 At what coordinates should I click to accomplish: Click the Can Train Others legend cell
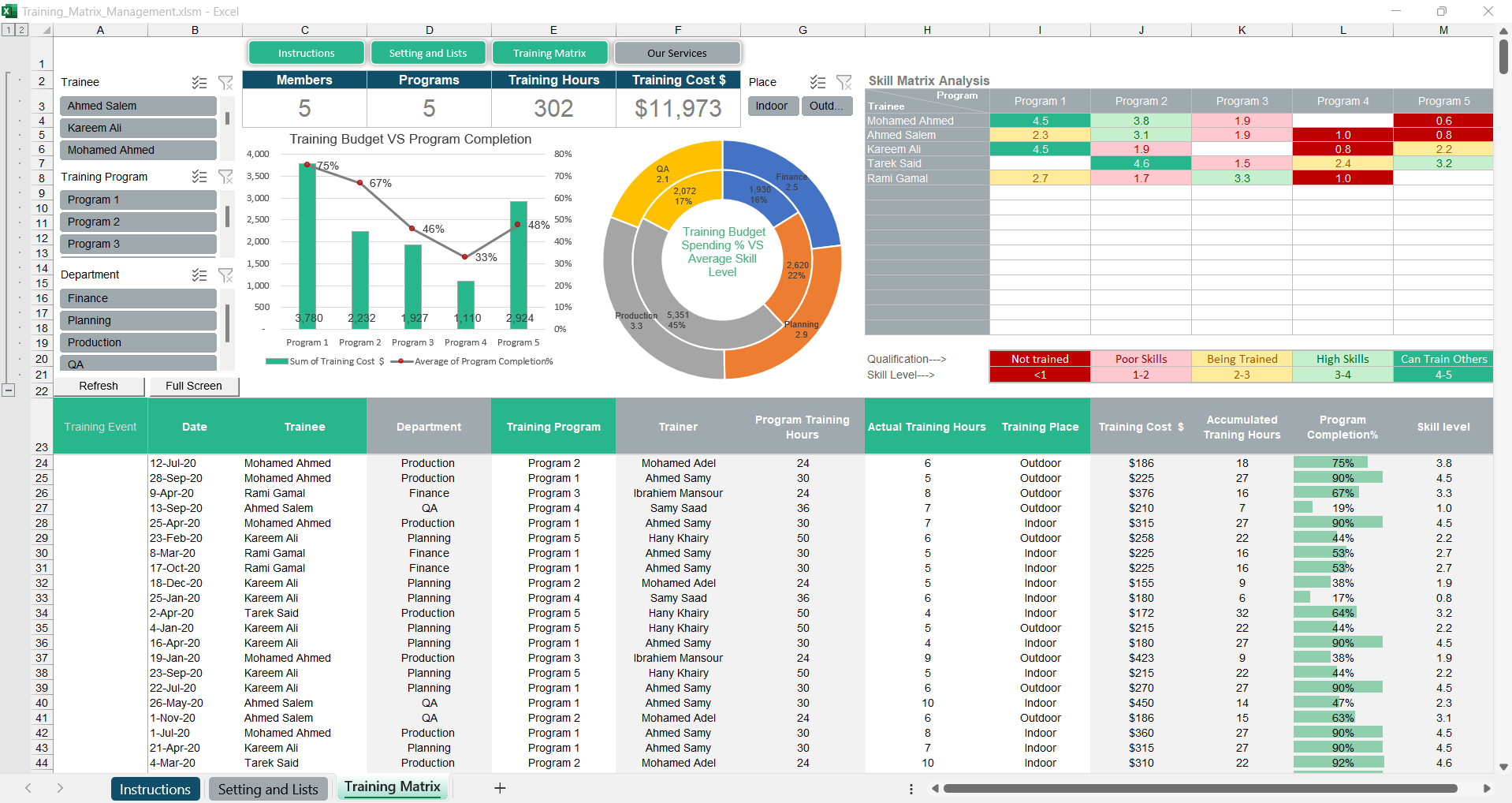coord(1443,359)
